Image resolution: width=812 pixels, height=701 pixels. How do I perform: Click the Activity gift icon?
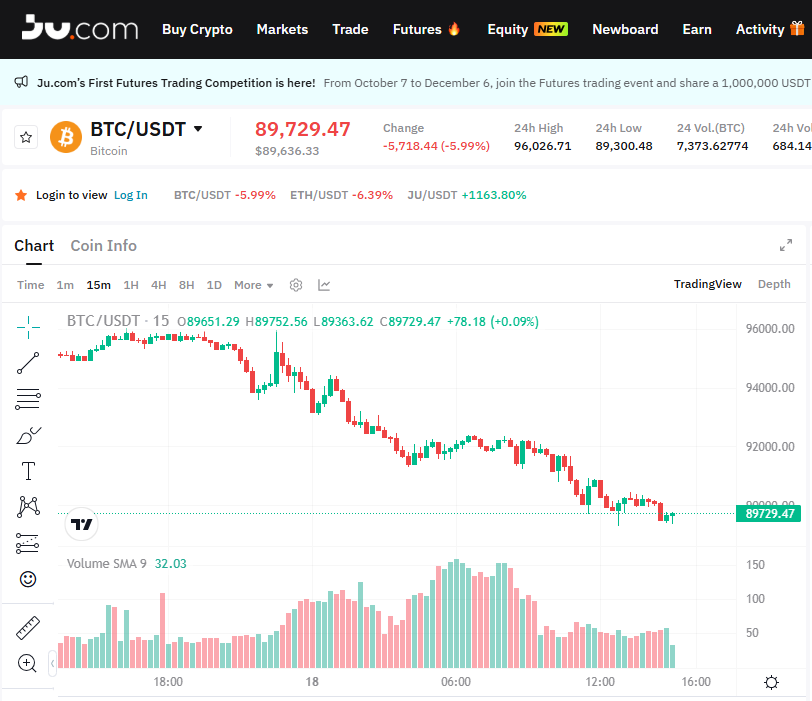click(x=797, y=28)
